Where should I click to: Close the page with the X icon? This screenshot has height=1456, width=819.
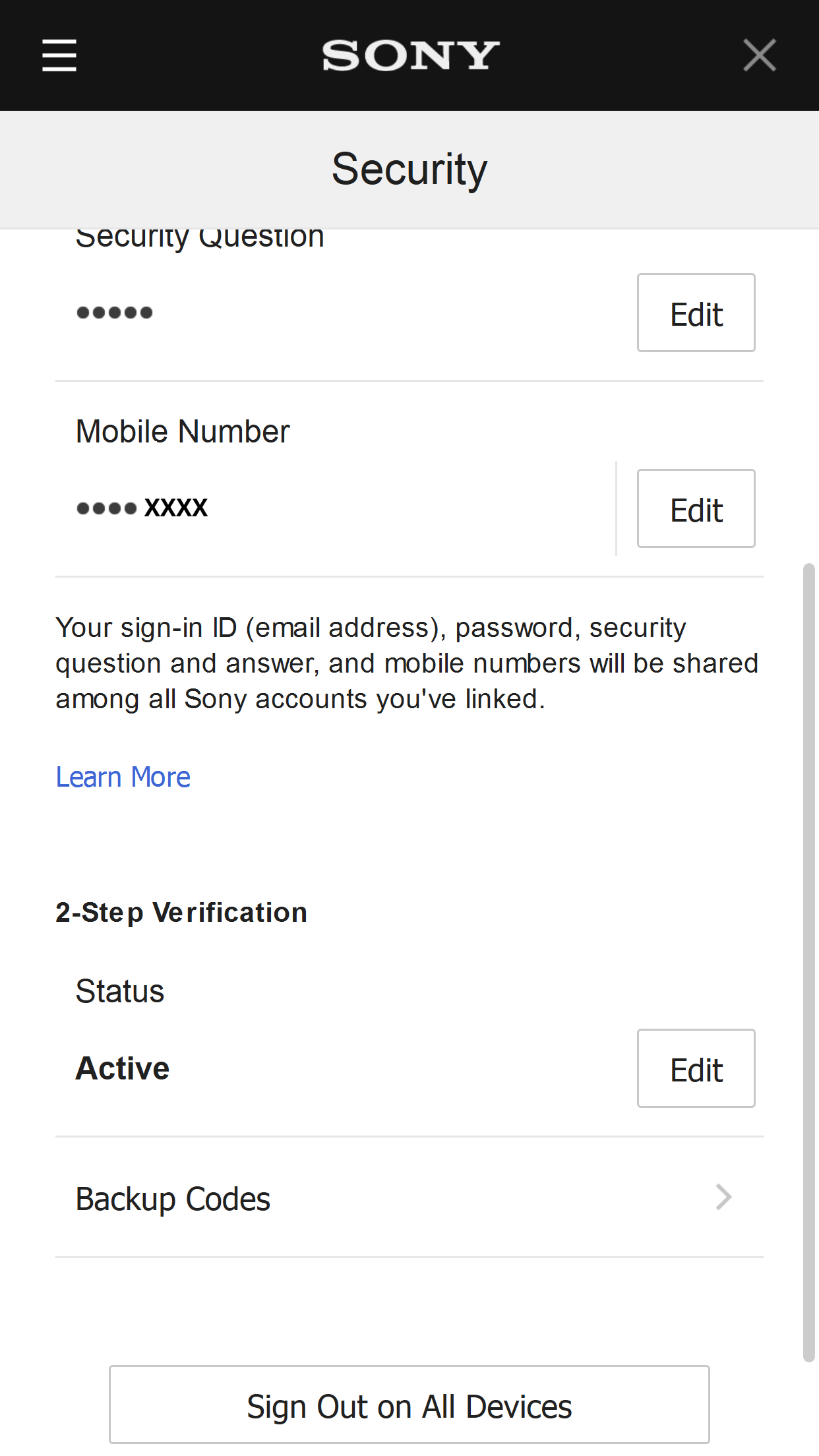759,55
